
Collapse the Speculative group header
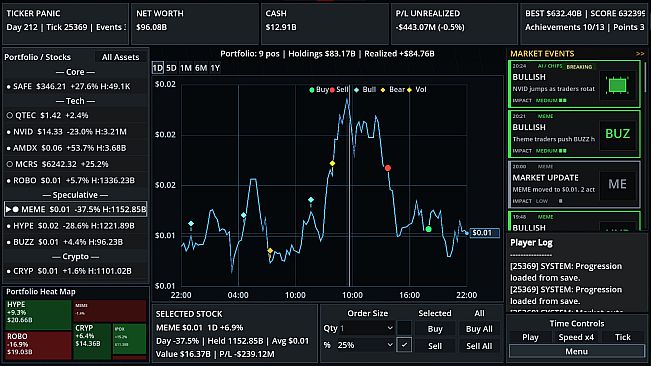tap(75, 195)
